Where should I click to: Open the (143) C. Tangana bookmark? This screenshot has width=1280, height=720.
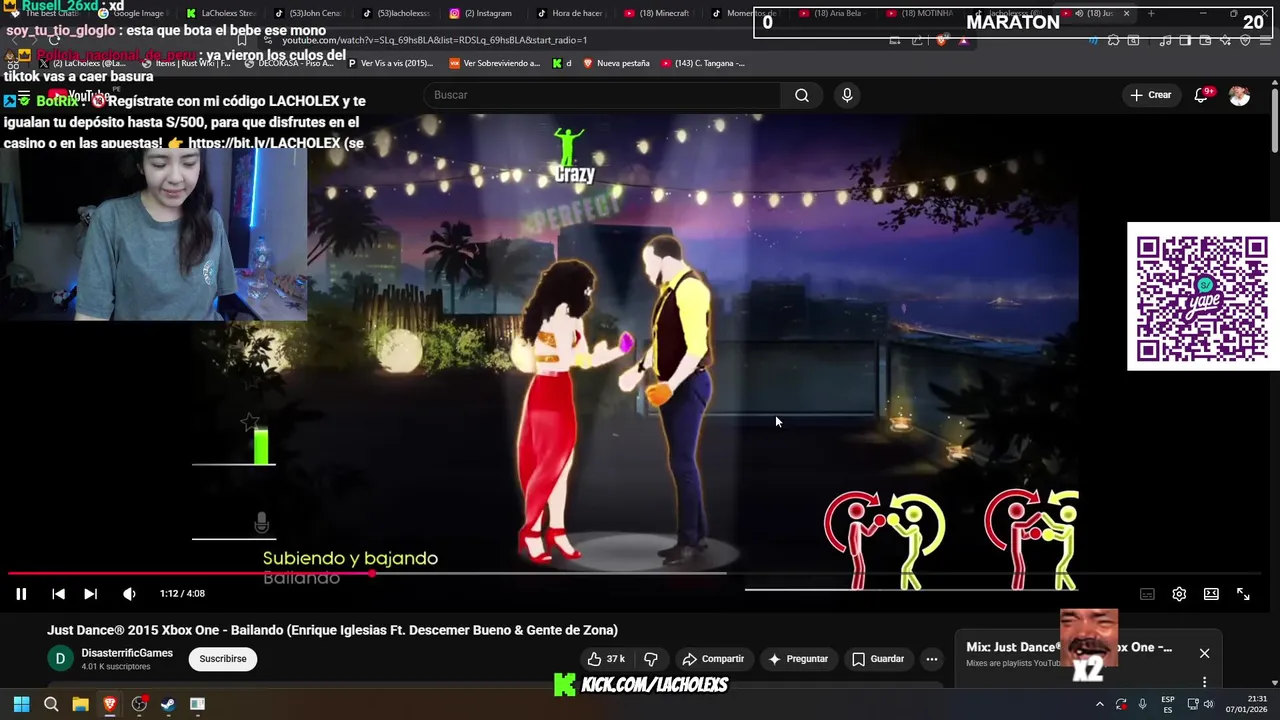click(x=703, y=63)
